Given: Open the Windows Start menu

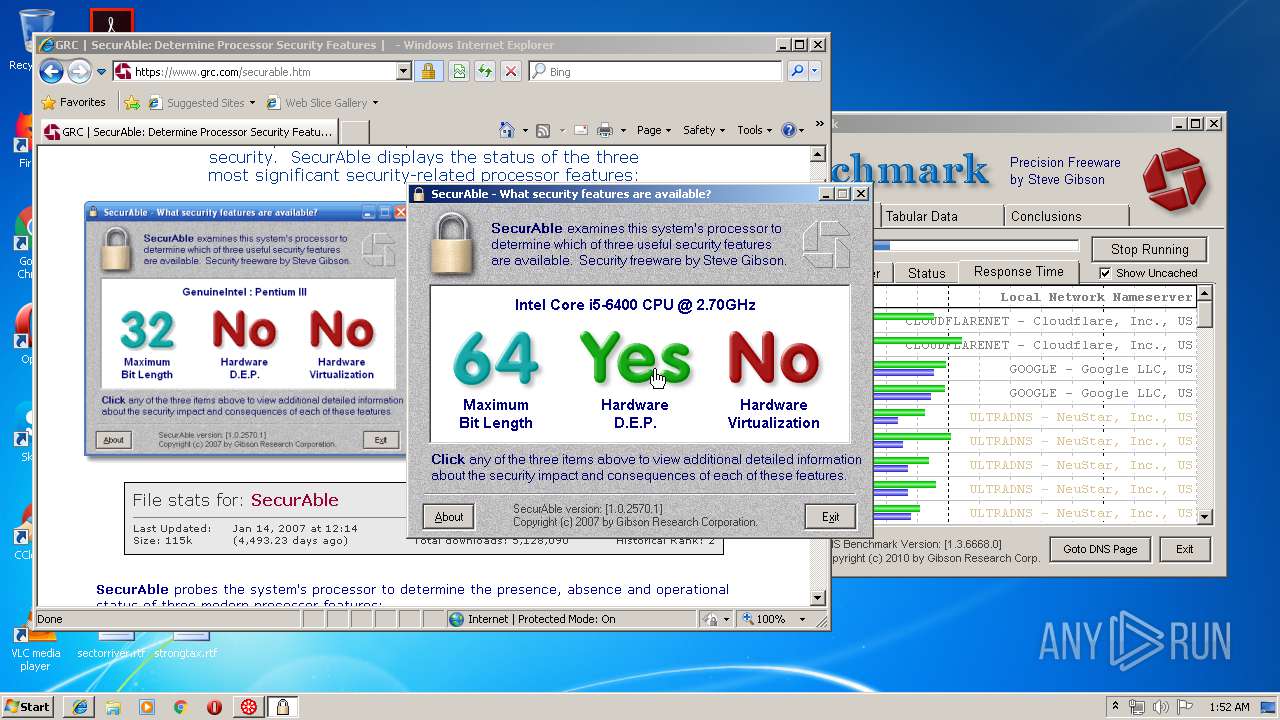Looking at the screenshot, I should [27, 707].
